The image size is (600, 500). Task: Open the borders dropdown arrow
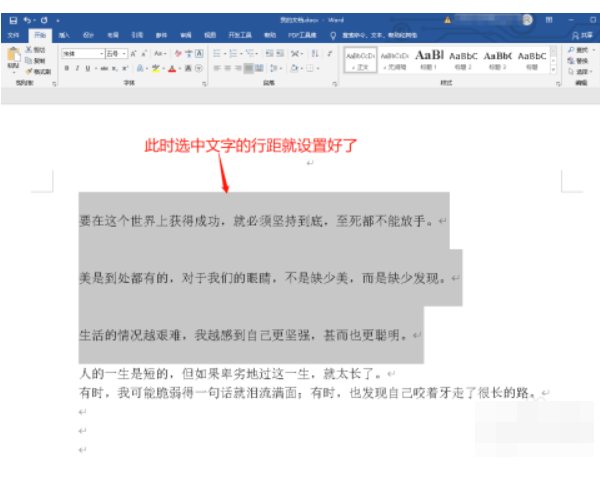(318, 68)
